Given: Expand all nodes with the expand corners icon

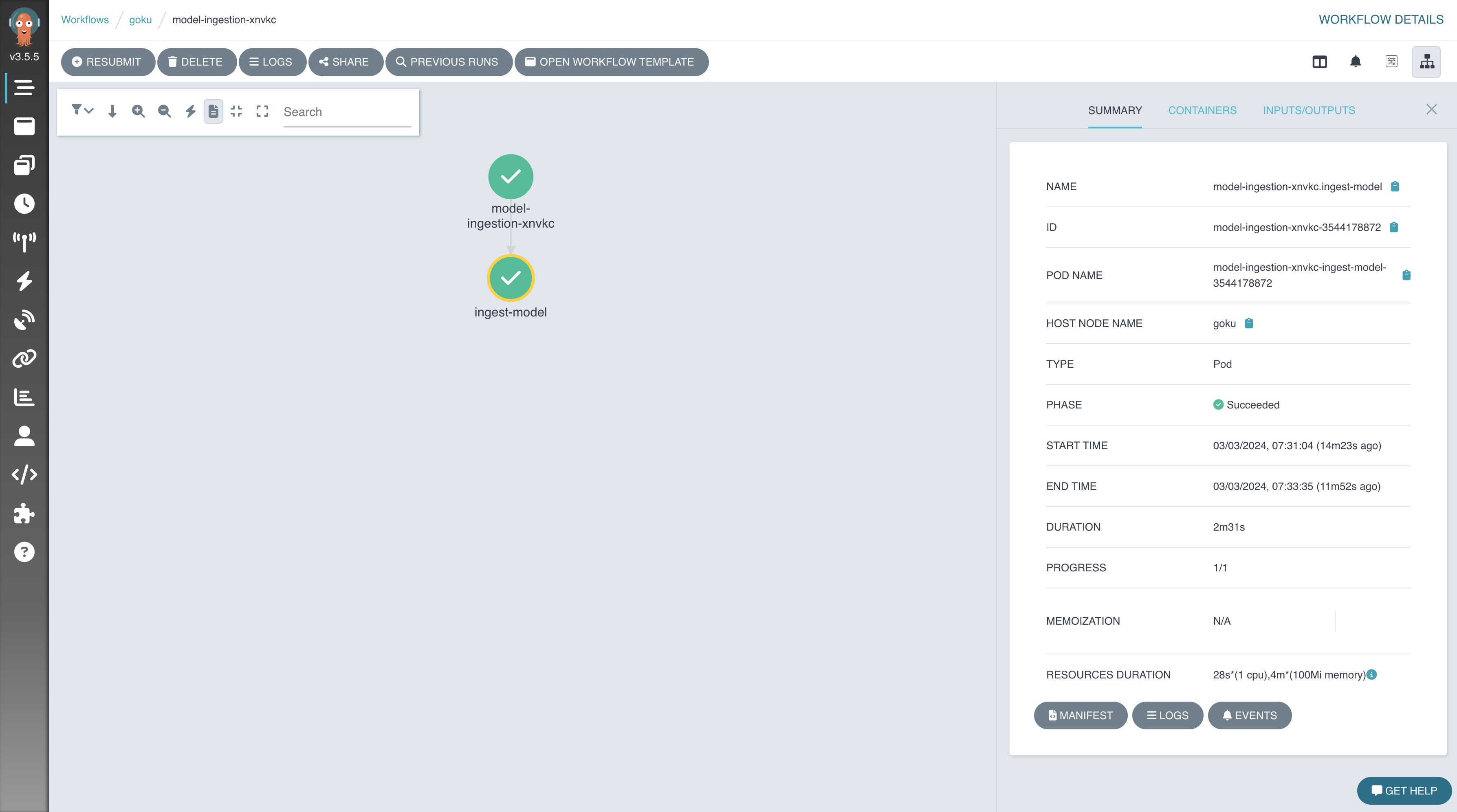Looking at the screenshot, I should coord(262,112).
